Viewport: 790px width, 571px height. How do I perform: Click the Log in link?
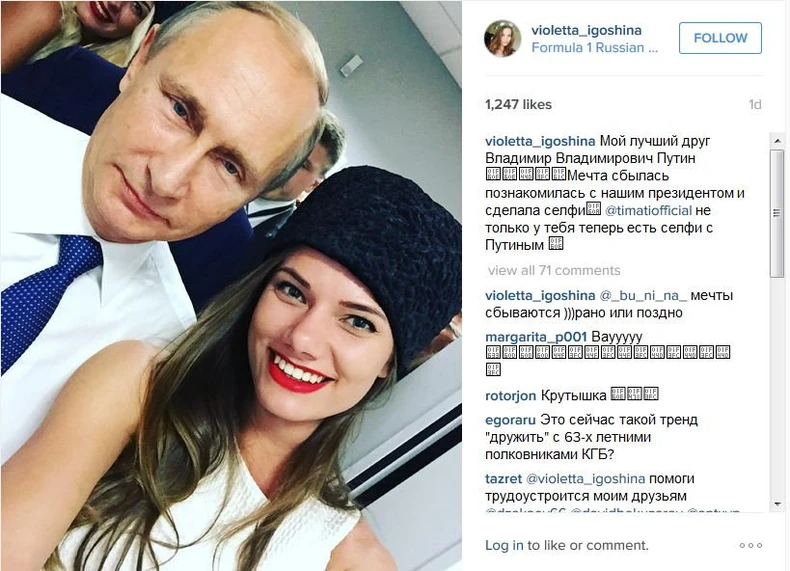pos(504,545)
